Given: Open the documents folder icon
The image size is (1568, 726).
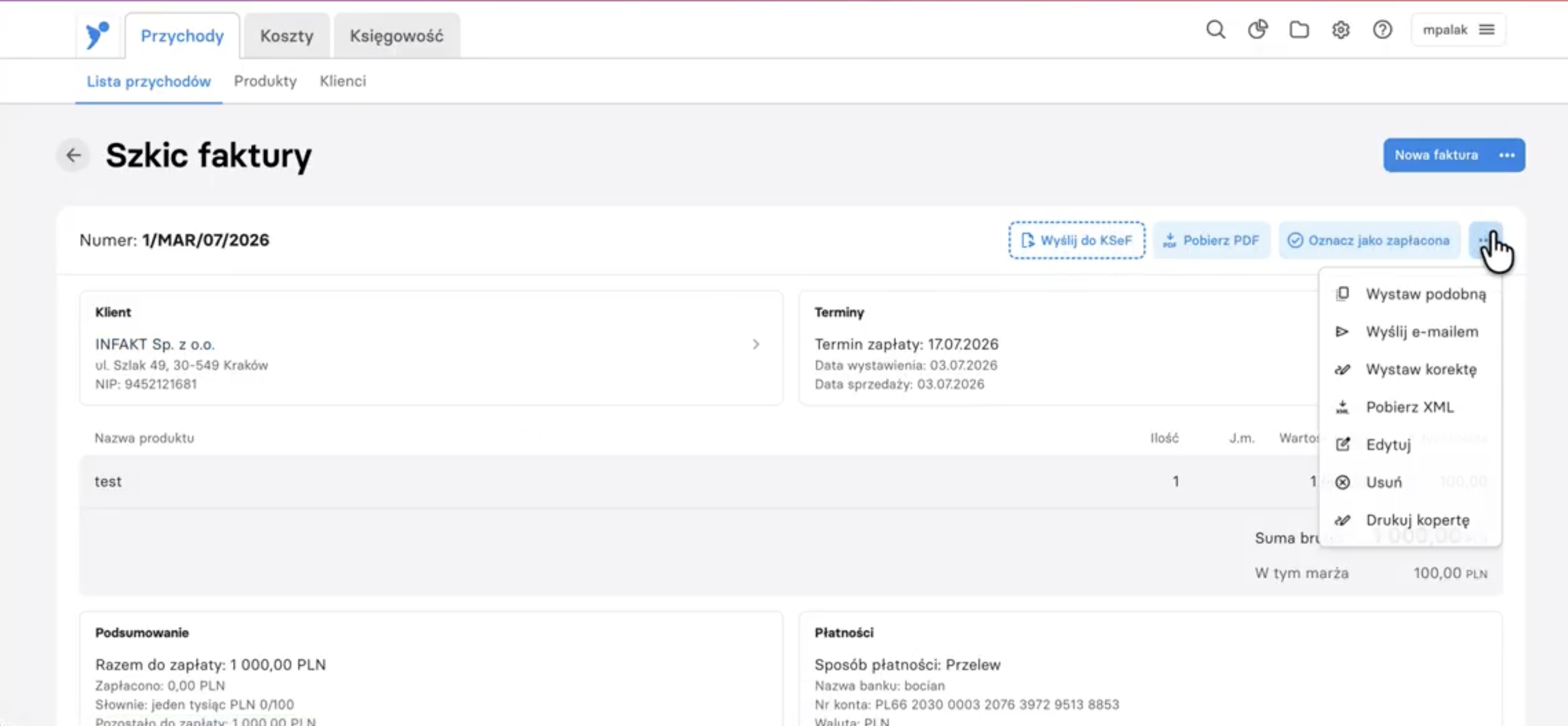Looking at the screenshot, I should click(1299, 30).
